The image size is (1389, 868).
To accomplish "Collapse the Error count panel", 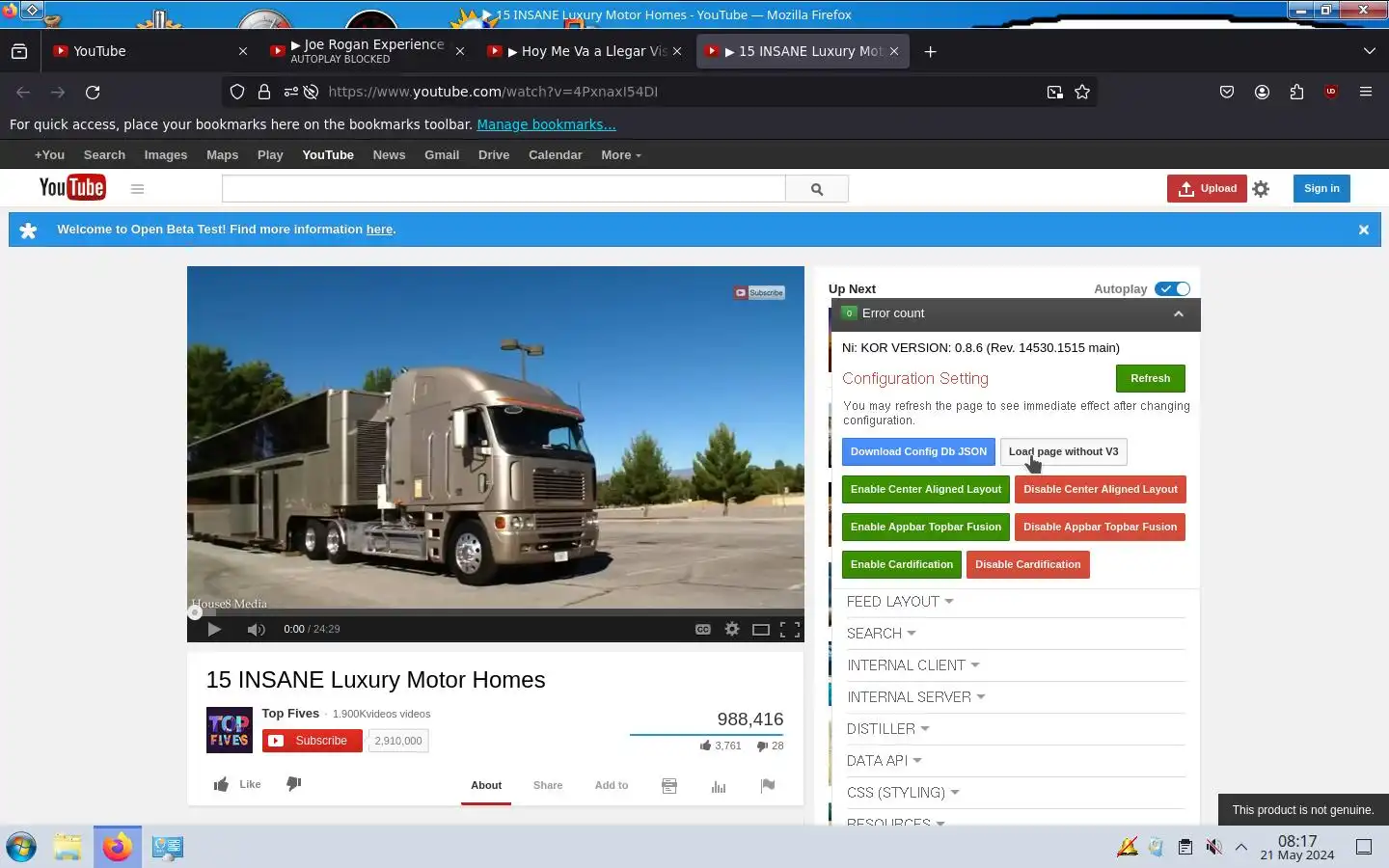I will [x=1178, y=313].
